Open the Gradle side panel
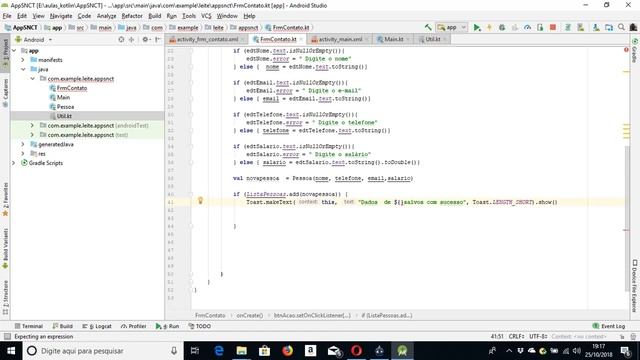 pos(635,51)
